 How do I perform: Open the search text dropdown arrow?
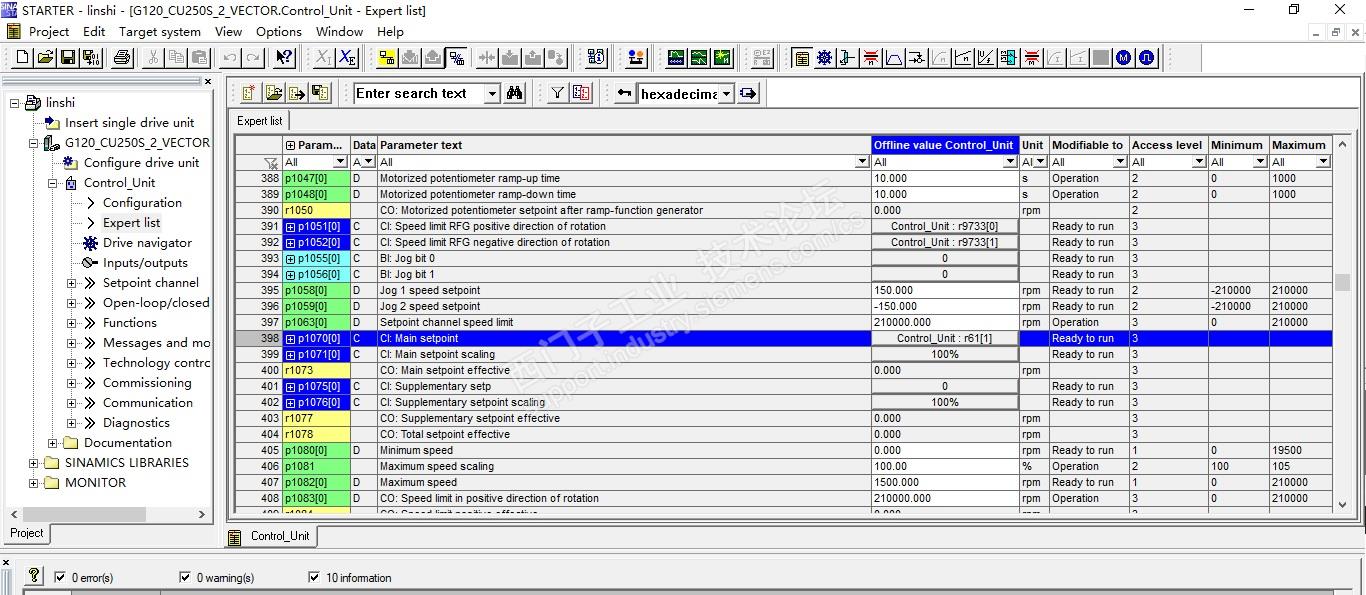click(492, 94)
